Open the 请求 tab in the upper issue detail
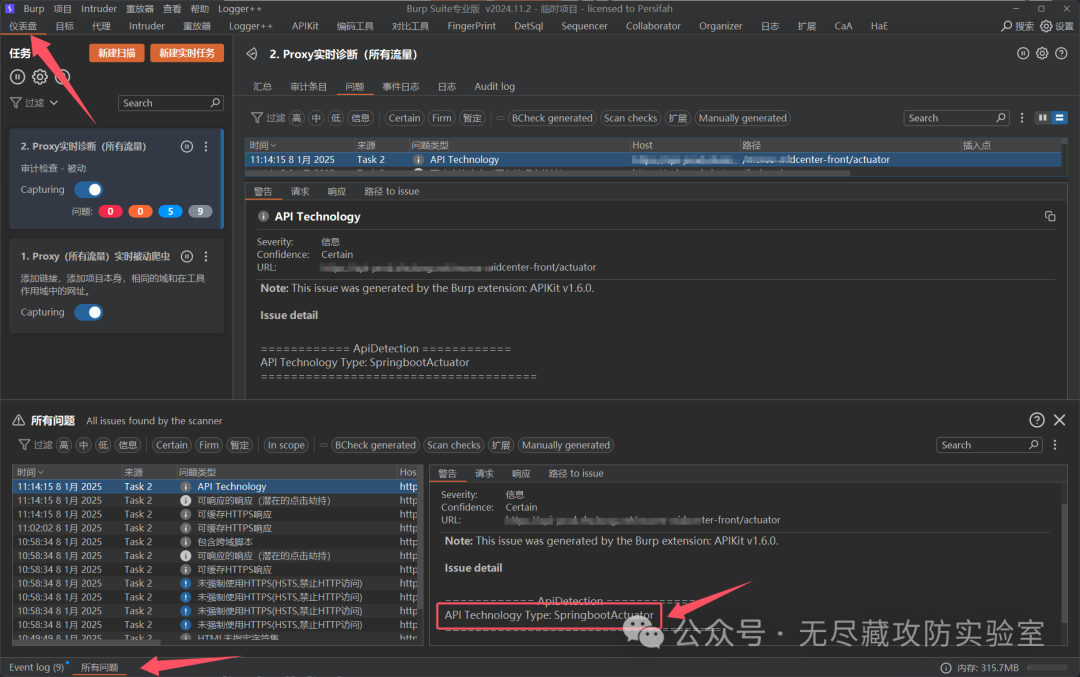This screenshot has width=1080, height=677. click(x=300, y=191)
